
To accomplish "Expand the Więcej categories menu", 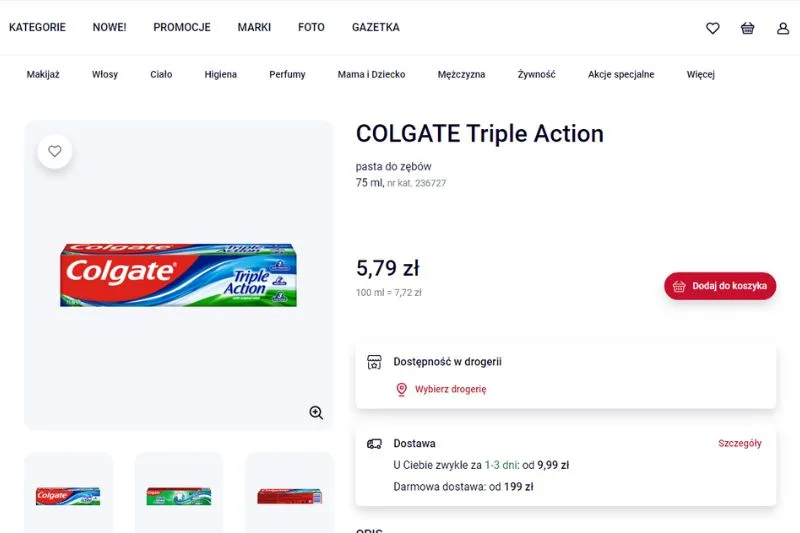I will click(700, 74).
